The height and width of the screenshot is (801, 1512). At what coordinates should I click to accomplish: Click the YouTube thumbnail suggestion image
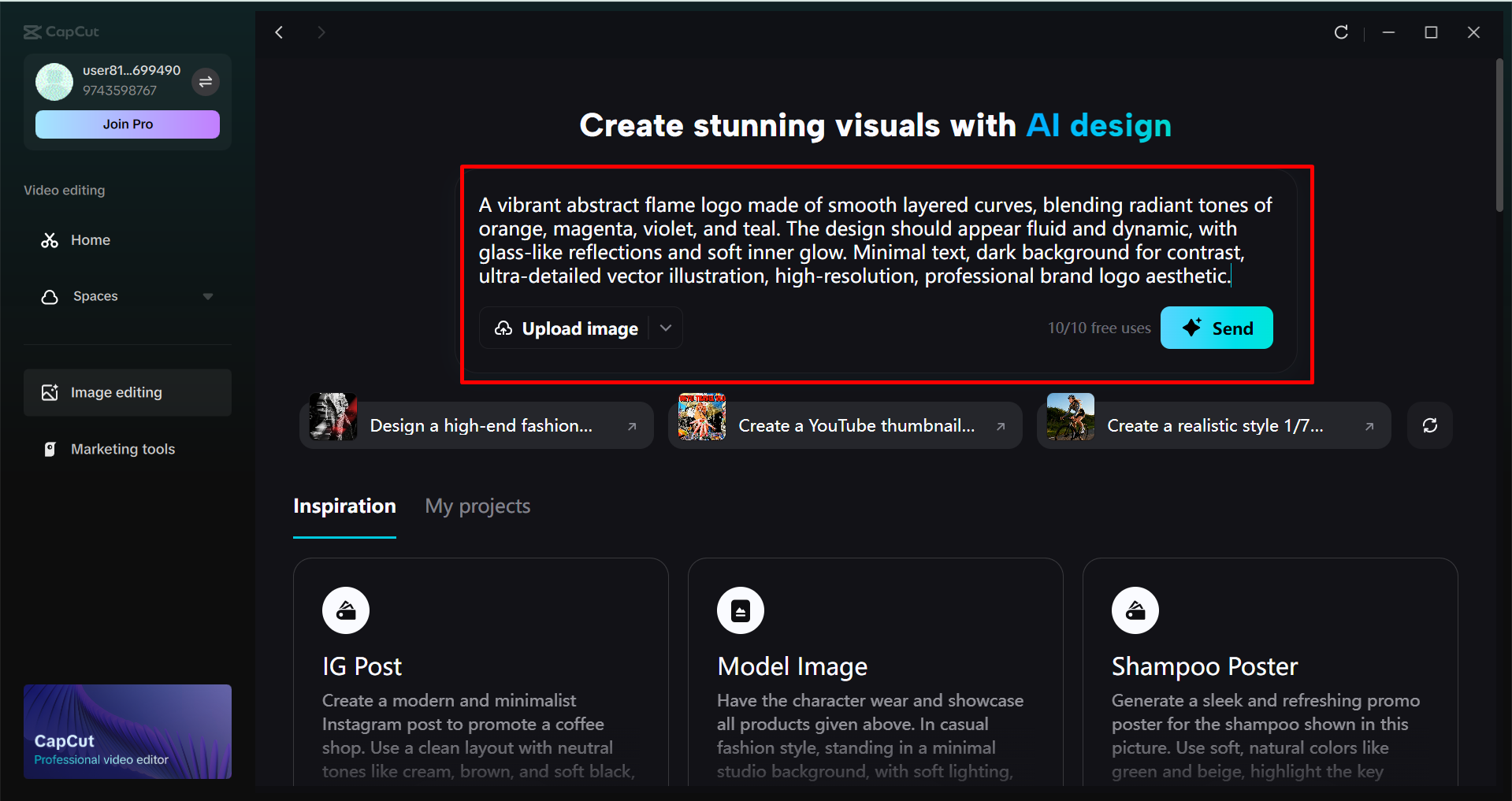(x=702, y=417)
